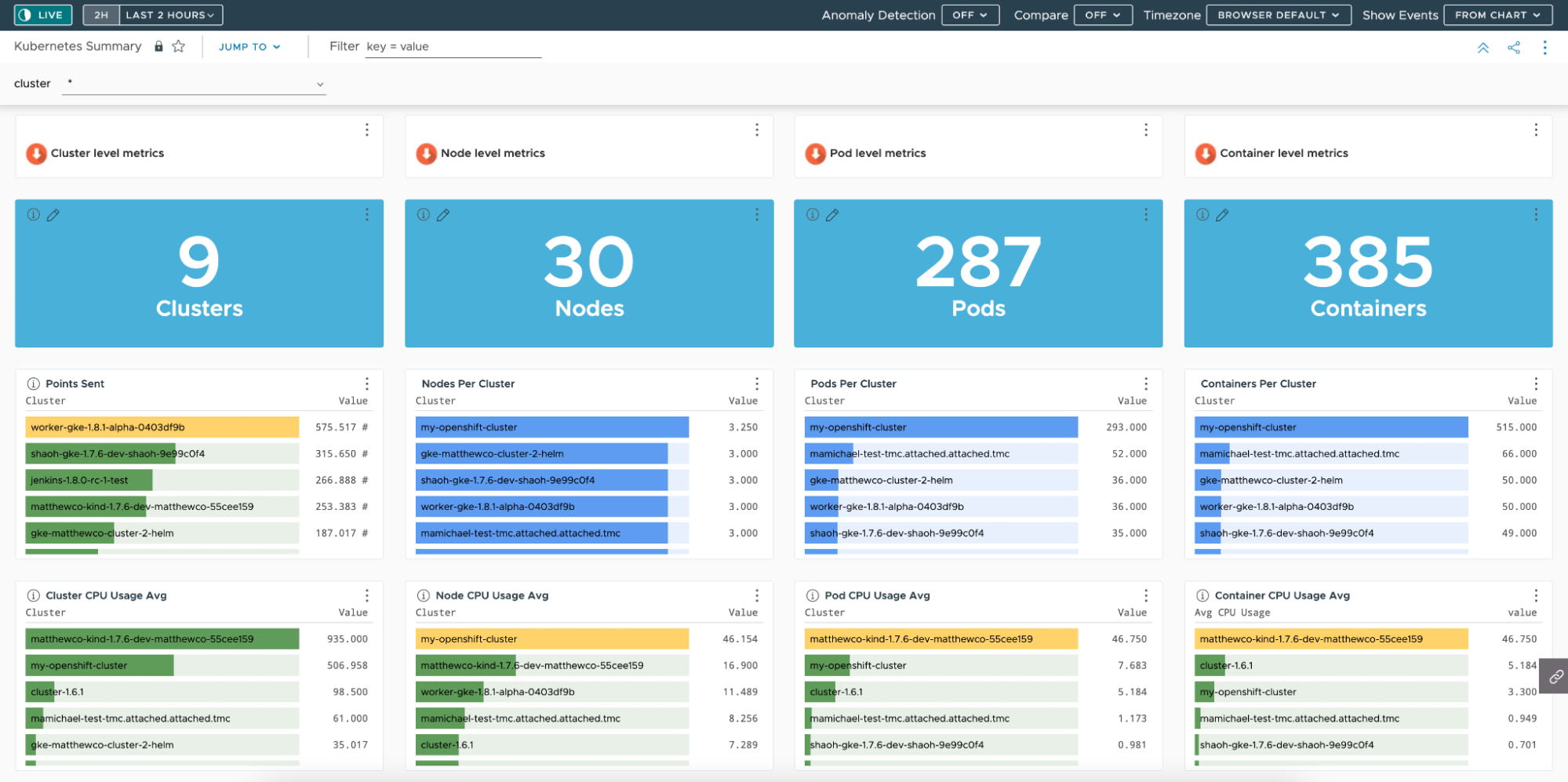This screenshot has width=1568, height=782.
Task: Open the LAST 2 HOURS dropdown
Action: [x=170, y=15]
